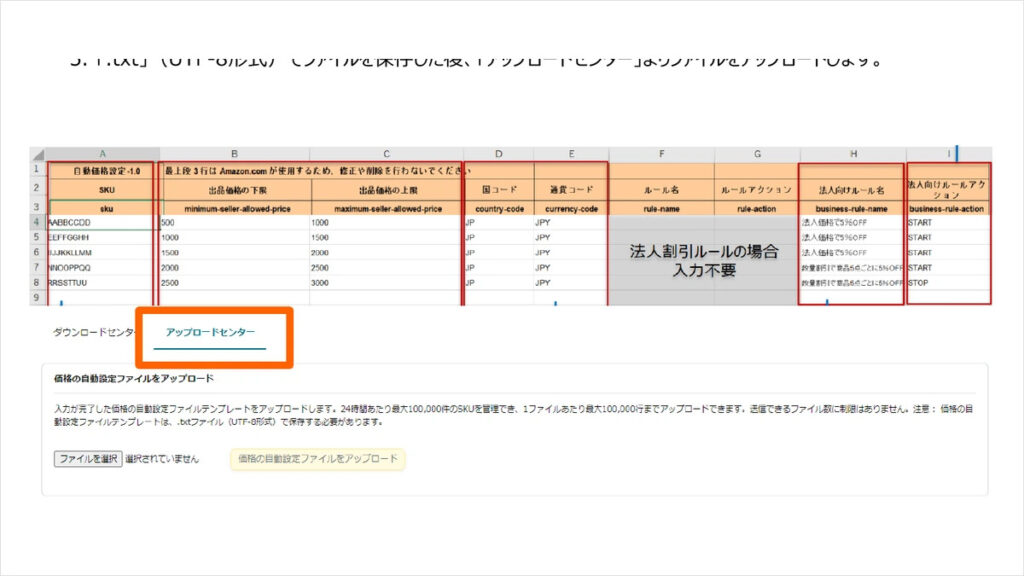Image resolution: width=1024 pixels, height=576 pixels.
Task: Click the minimum price 2500 in row 8
Action: pos(235,283)
